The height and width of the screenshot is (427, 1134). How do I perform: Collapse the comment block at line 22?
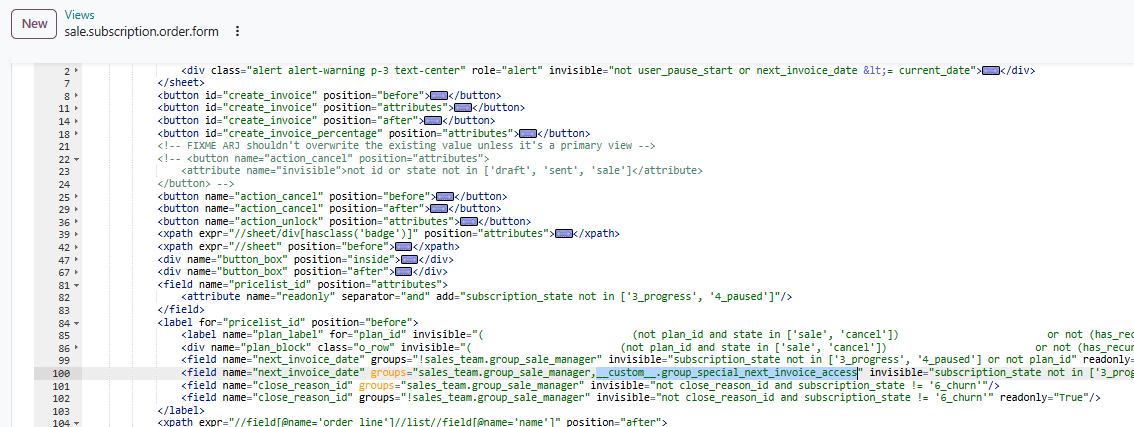coord(77,158)
